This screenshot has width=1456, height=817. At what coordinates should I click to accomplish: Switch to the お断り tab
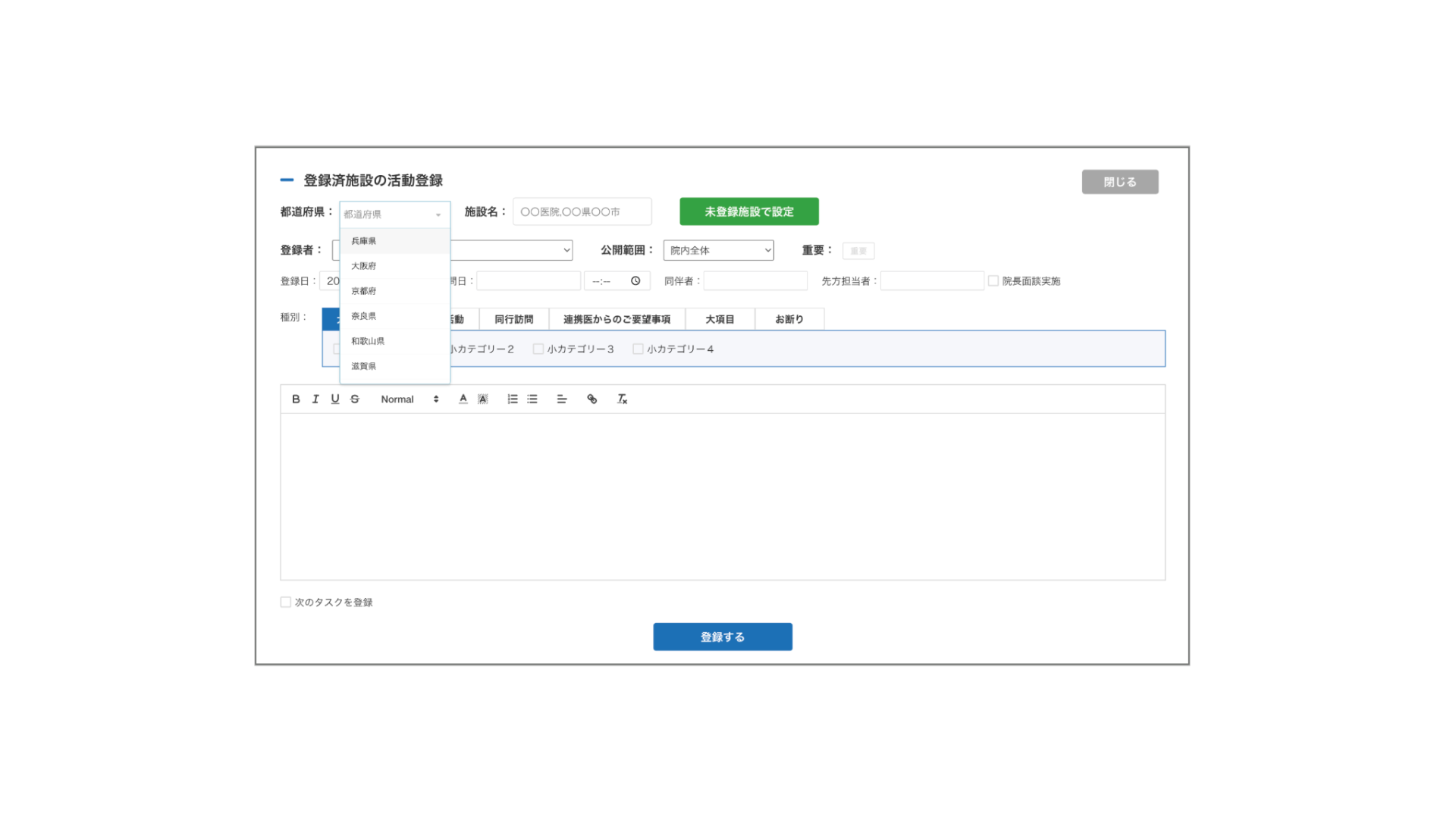coord(789,320)
